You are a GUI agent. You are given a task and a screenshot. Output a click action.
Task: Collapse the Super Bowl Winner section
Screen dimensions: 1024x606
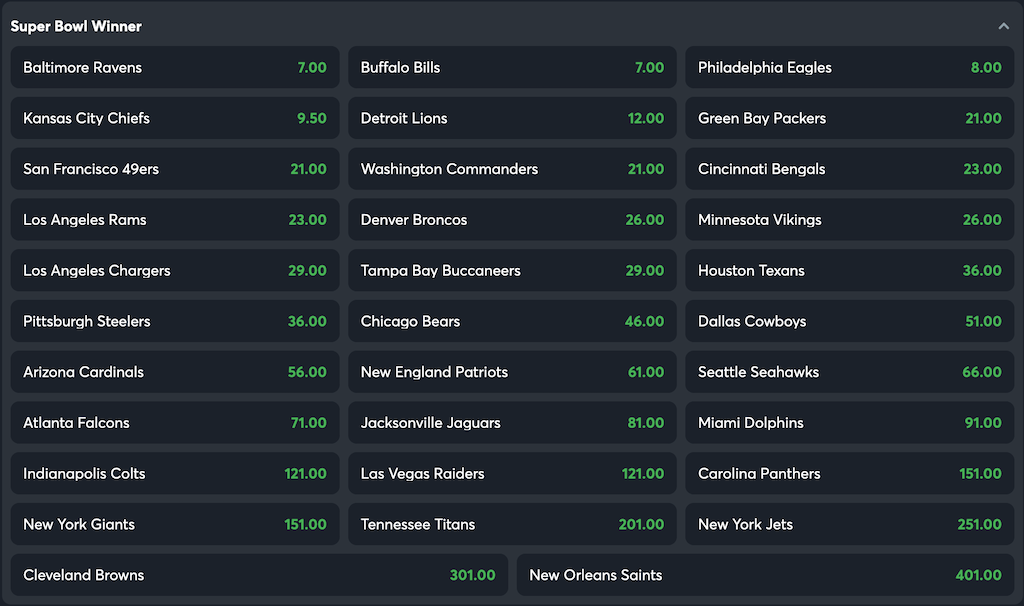pos(1003,25)
